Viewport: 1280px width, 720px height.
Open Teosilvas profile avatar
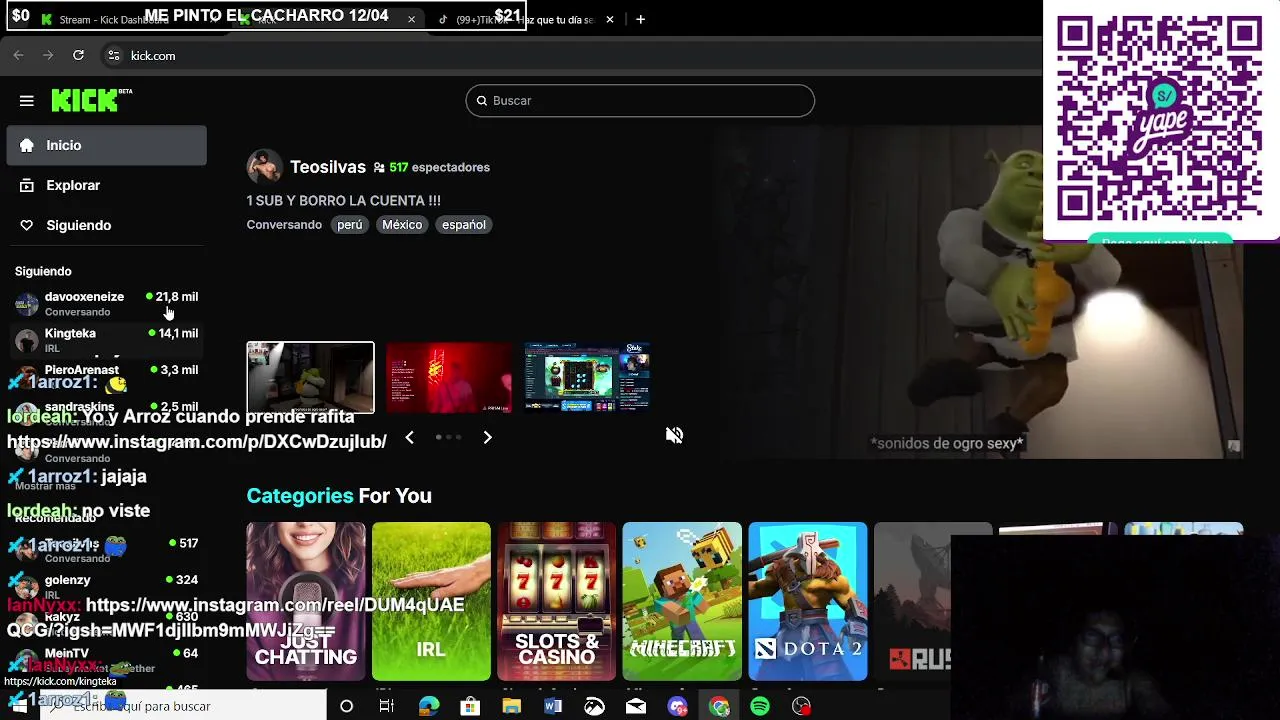click(x=265, y=167)
